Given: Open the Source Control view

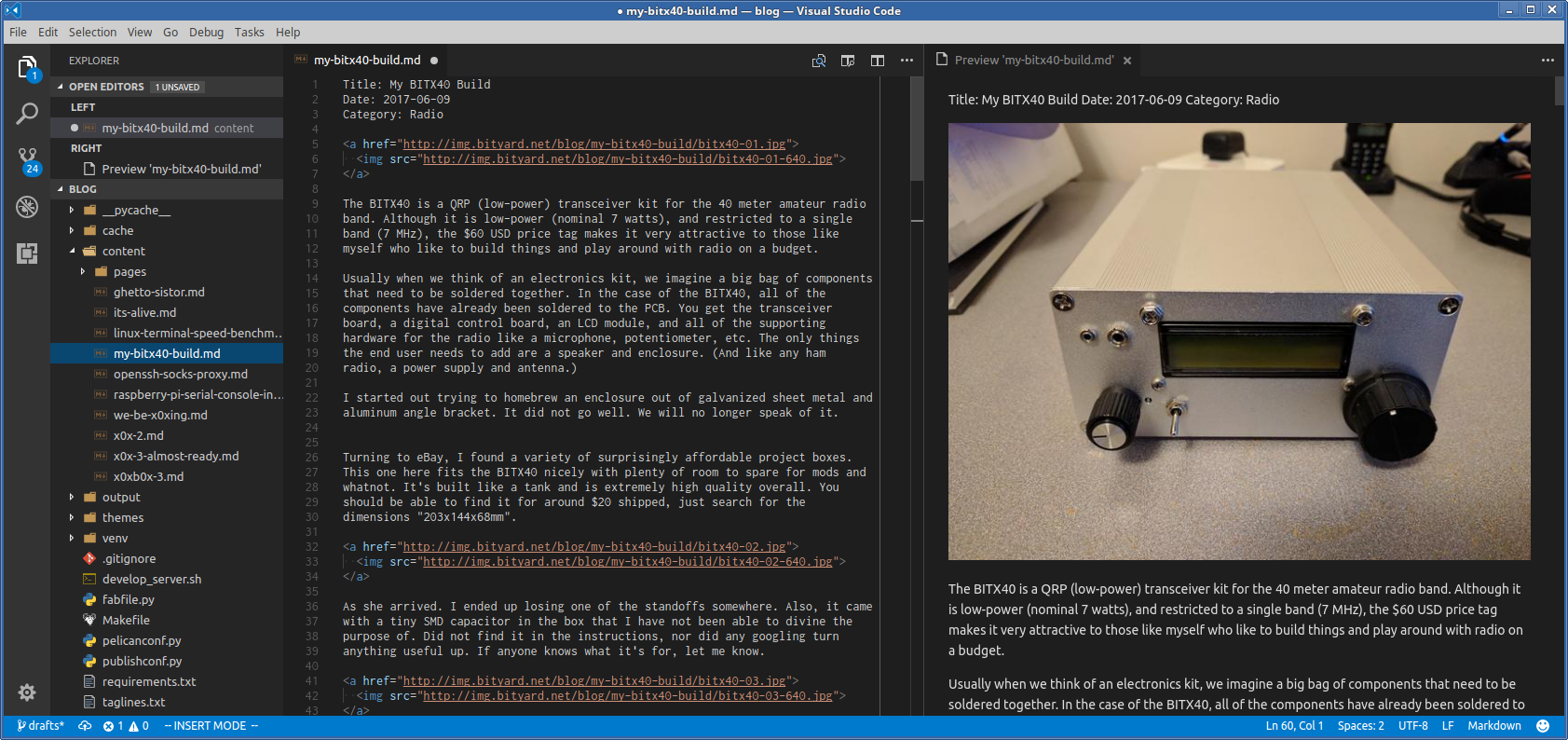Looking at the screenshot, I should coord(27,159).
